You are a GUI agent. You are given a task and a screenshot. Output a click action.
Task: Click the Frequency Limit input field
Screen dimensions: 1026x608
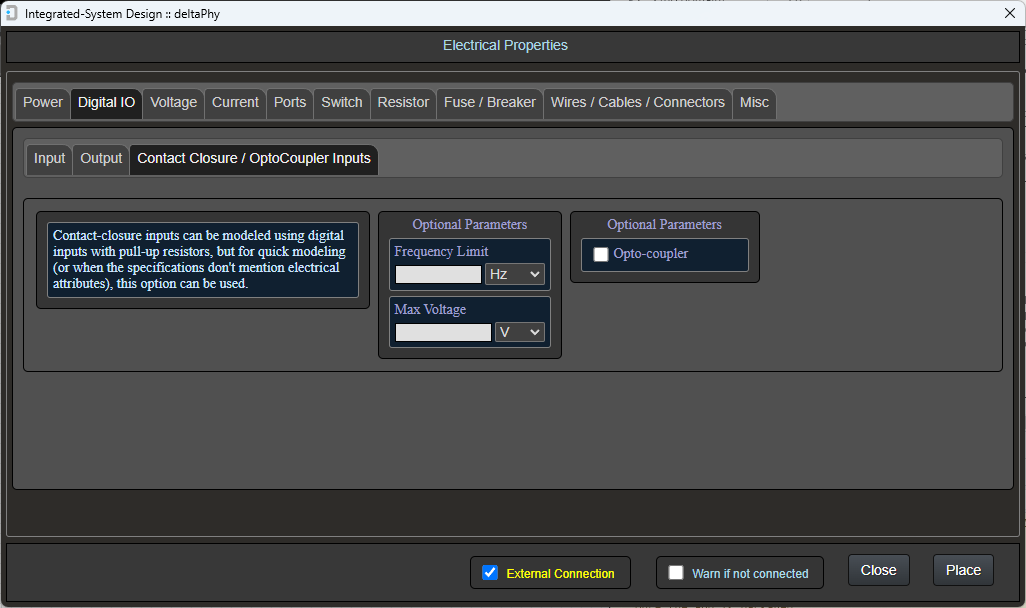[438, 274]
